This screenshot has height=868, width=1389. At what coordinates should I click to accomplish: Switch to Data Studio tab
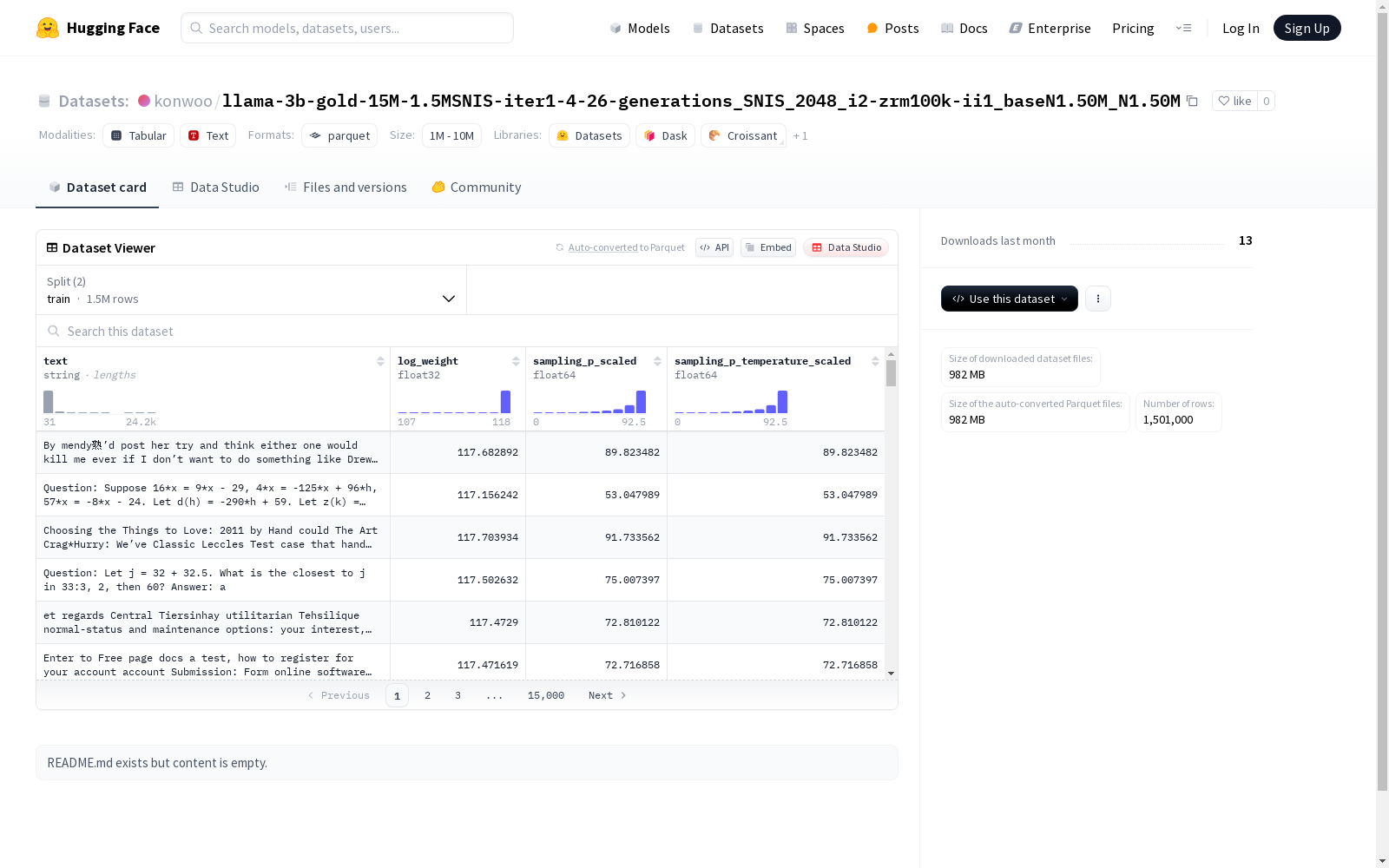click(x=215, y=187)
